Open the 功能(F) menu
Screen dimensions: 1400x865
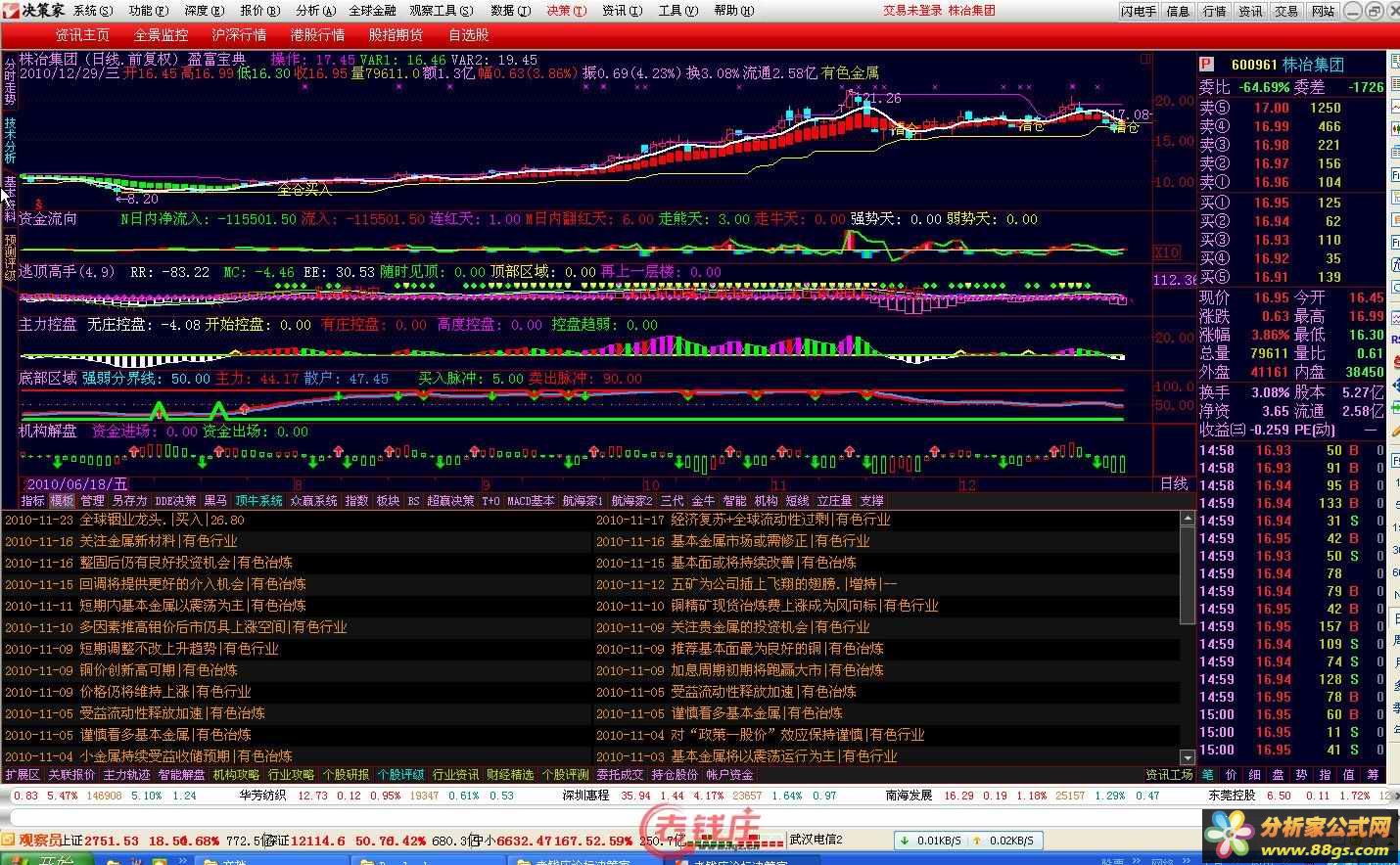(x=148, y=11)
